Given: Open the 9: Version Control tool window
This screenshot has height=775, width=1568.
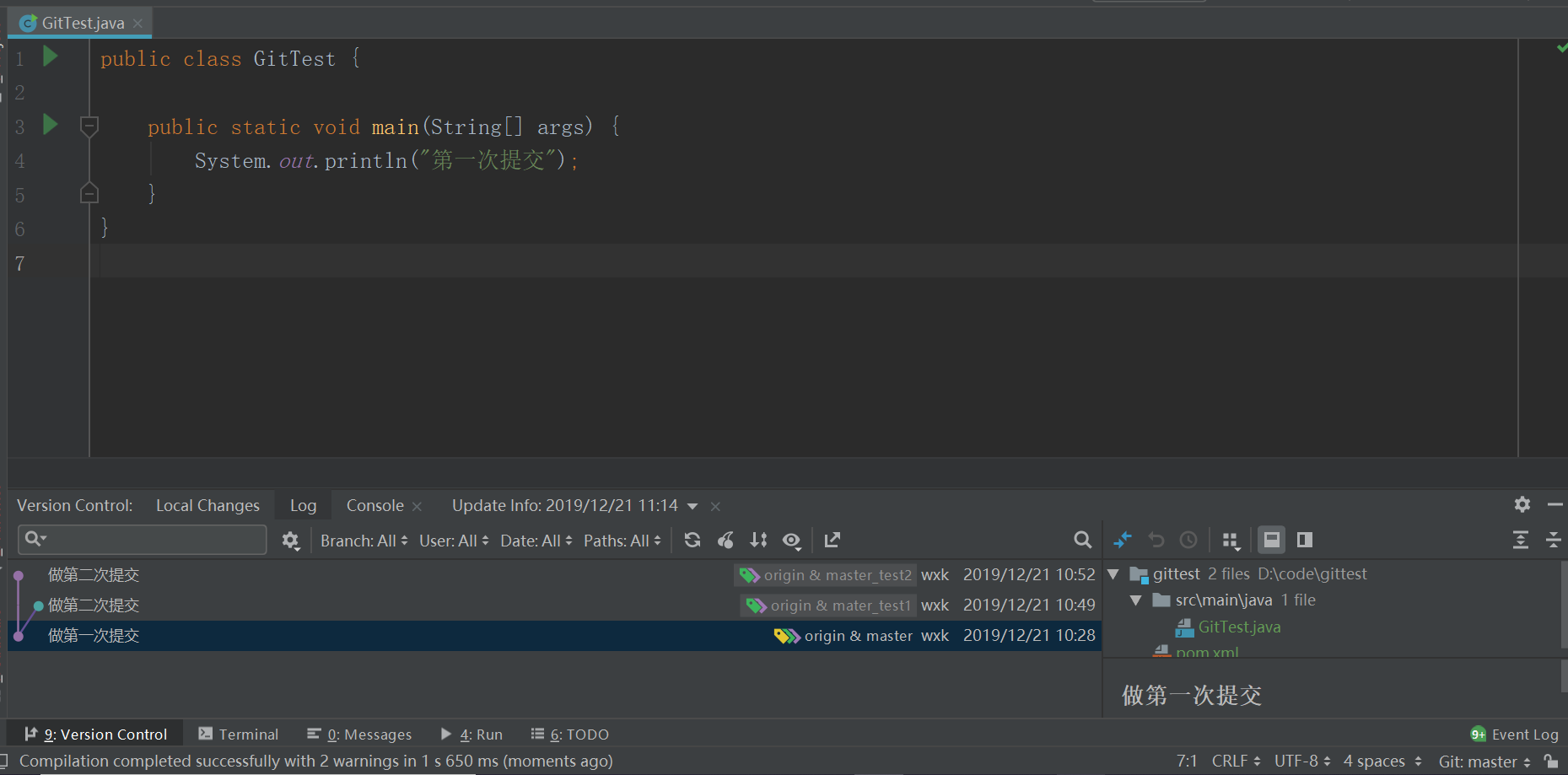Looking at the screenshot, I should [96, 735].
